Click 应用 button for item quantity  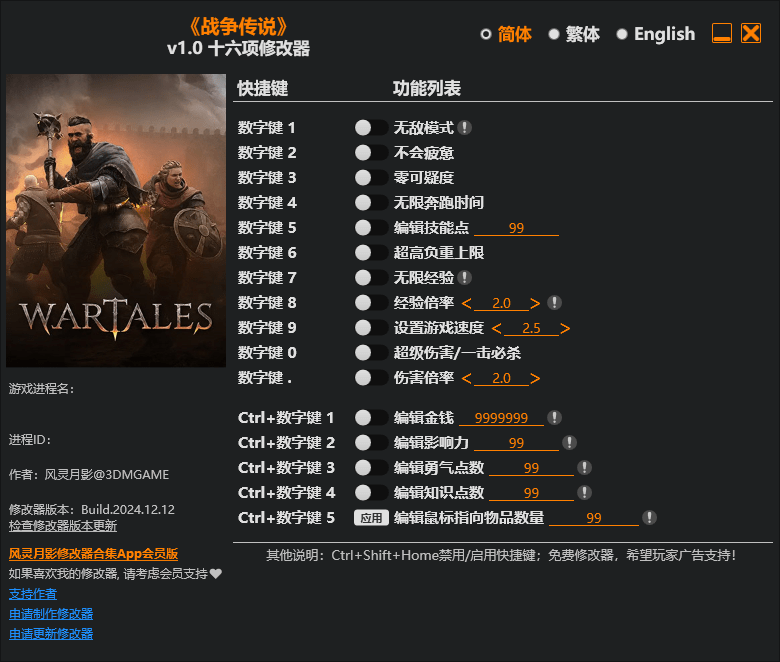[x=371, y=518]
